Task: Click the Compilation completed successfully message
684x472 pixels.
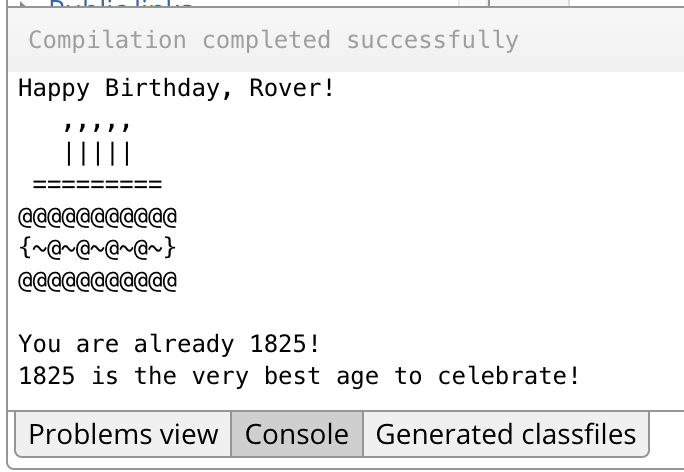Action: point(273,41)
